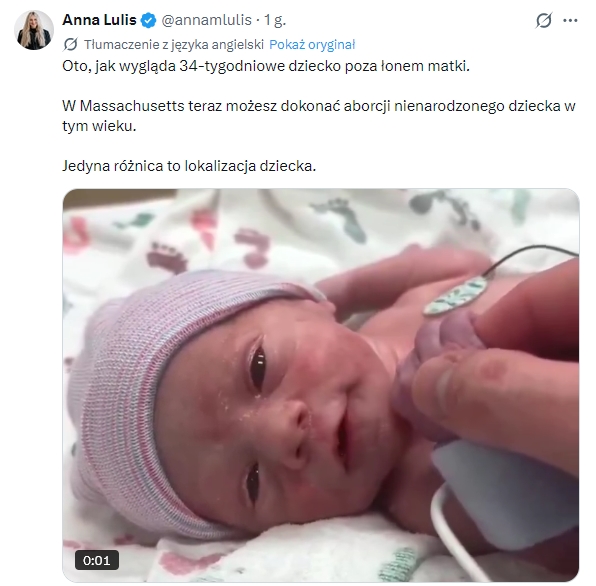Image resolution: width=596 pixels, height=586 pixels.
Task: Open the three-dot more options menu
Action: click(570, 21)
